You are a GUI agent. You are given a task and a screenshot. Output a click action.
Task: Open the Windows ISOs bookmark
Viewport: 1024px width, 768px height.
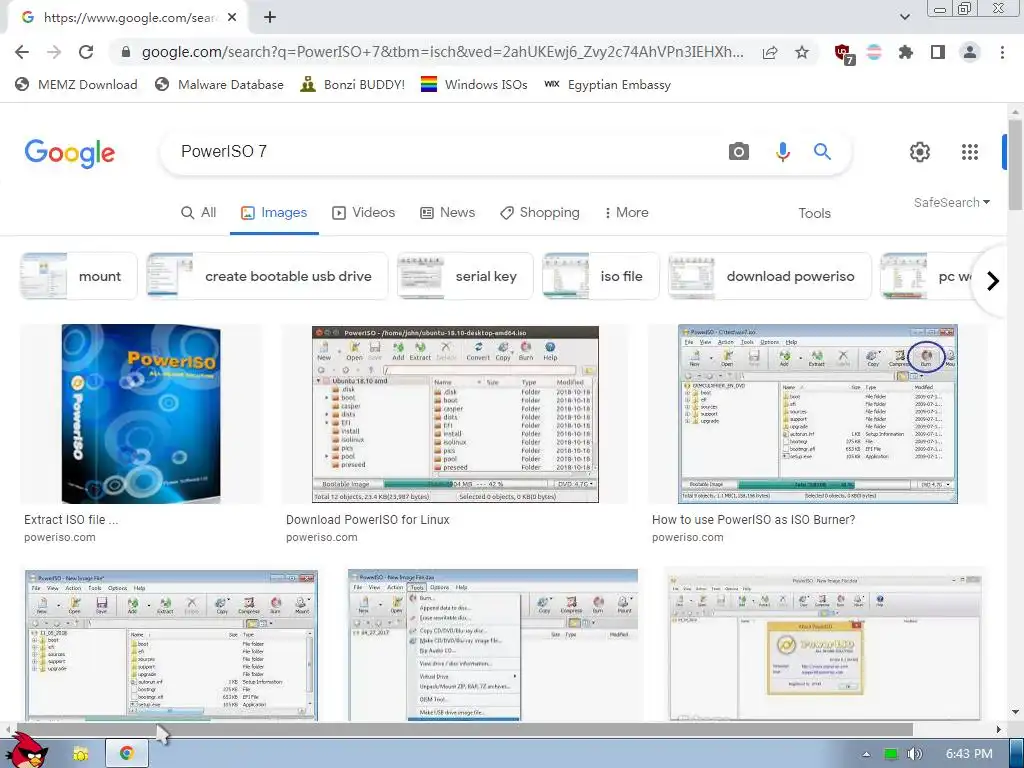[x=474, y=84]
